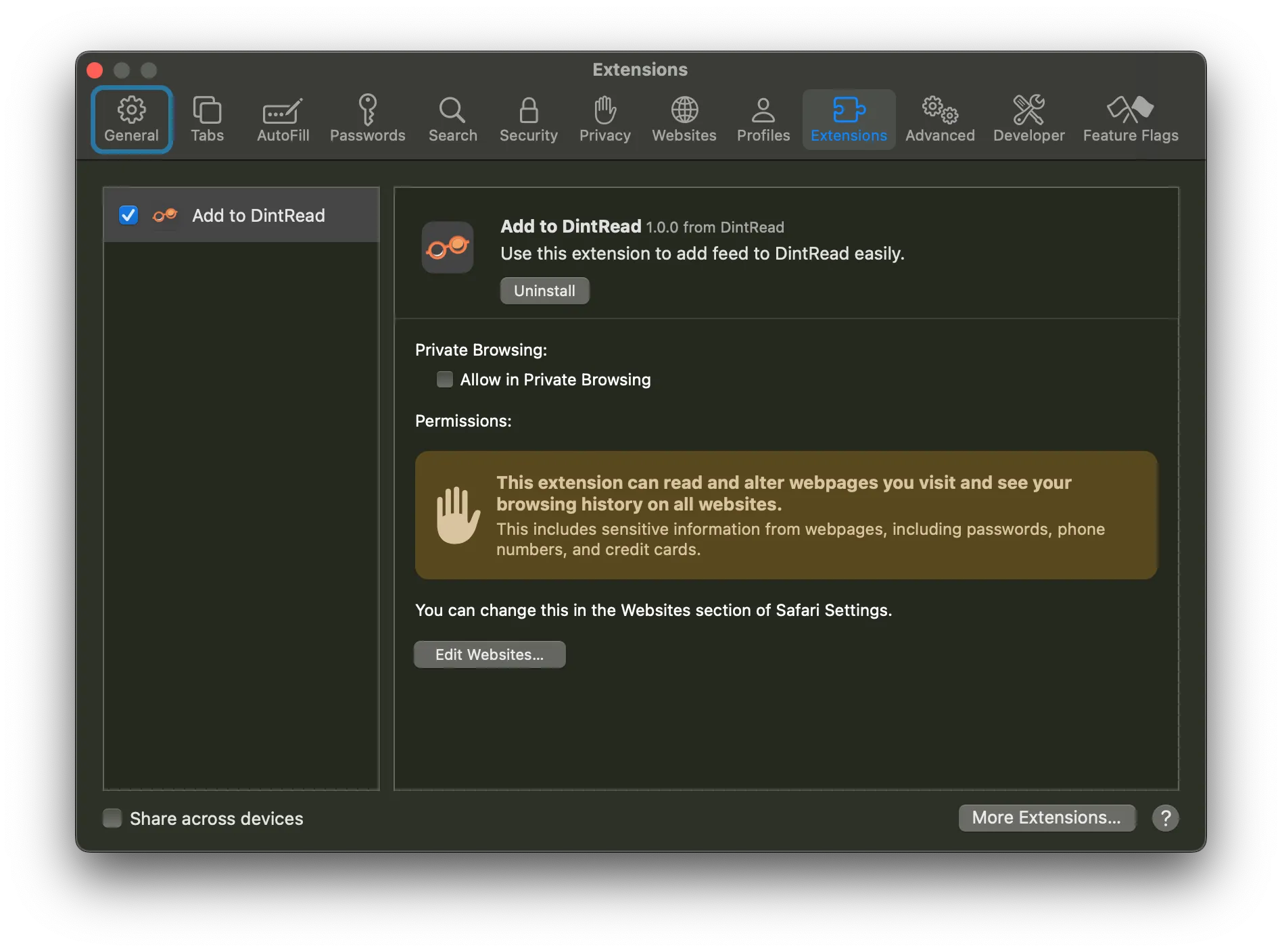Select the Advanced gears icon
Screen dimensions: 1282x952
(x=939, y=110)
